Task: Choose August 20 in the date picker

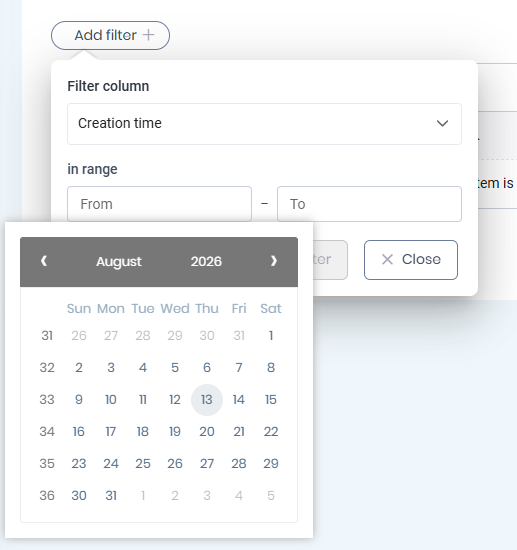Action: coord(207,432)
